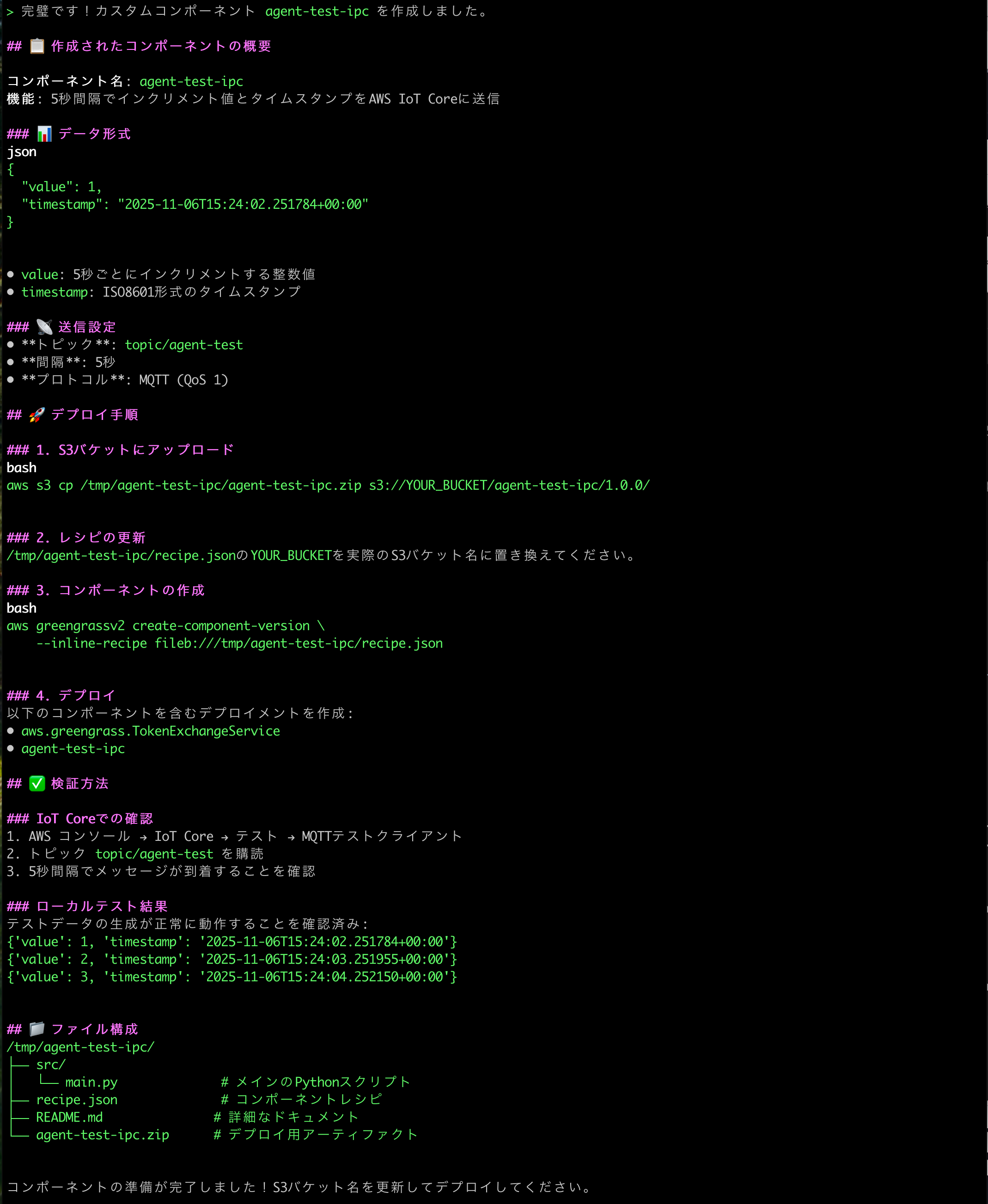
Task: Click the prompt arrow on the first line
Action: pyautogui.click(x=10, y=12)
